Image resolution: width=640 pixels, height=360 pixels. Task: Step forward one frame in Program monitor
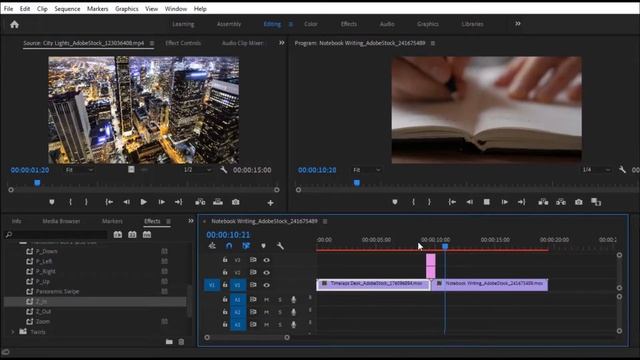(x=504, y=202)
